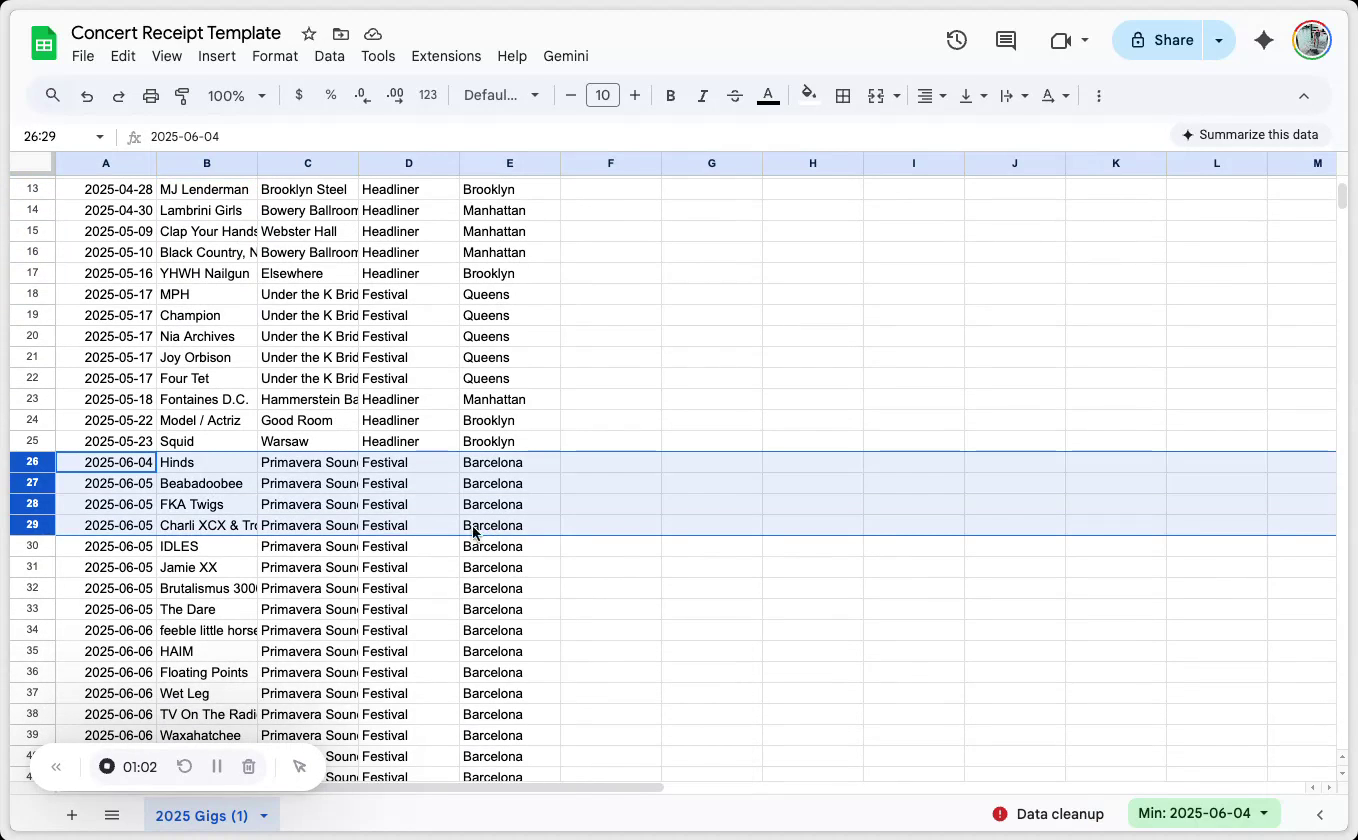The image size is (1358, 840).
Task: Stop the screen recording
Action: (107, 767)
